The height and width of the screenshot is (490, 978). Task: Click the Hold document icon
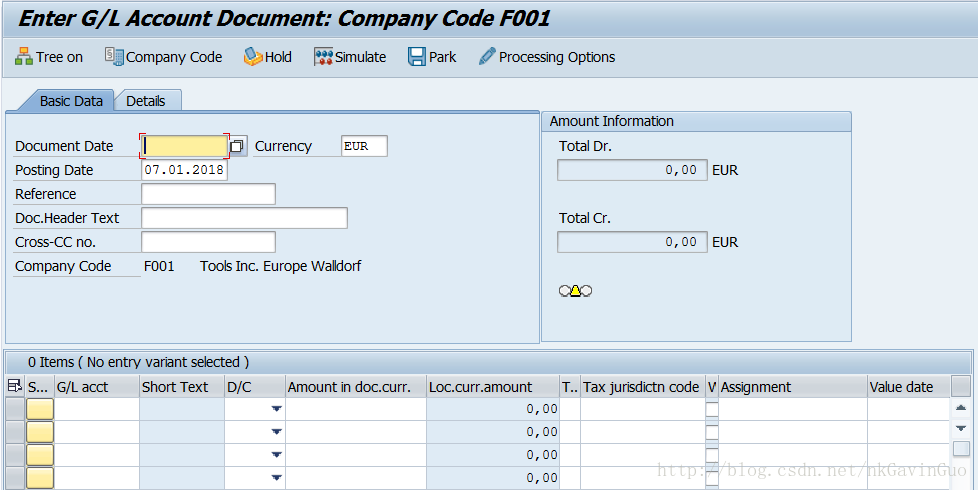pyautogui.click(x=253, y=57)
